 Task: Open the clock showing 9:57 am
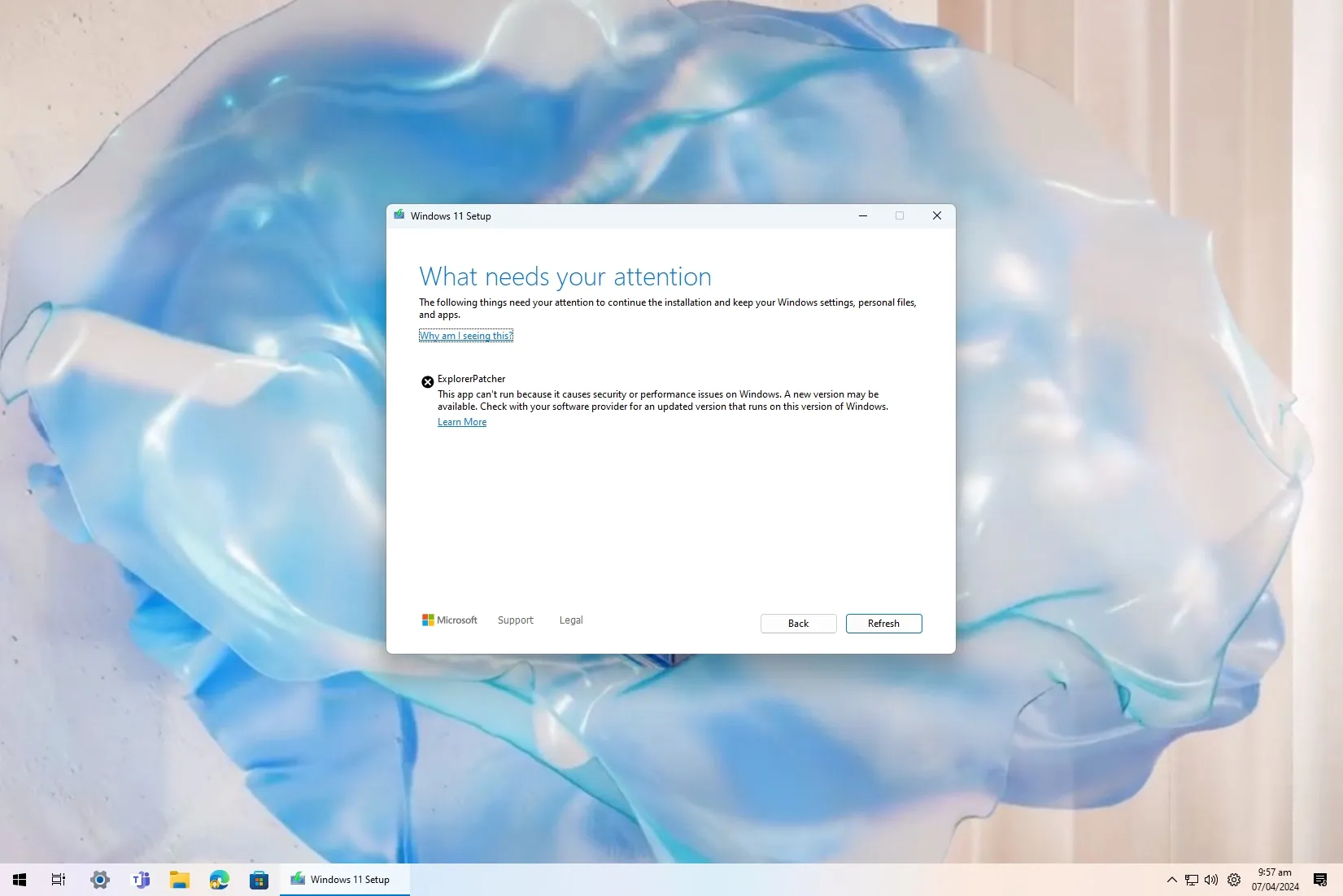point(1275,880)
